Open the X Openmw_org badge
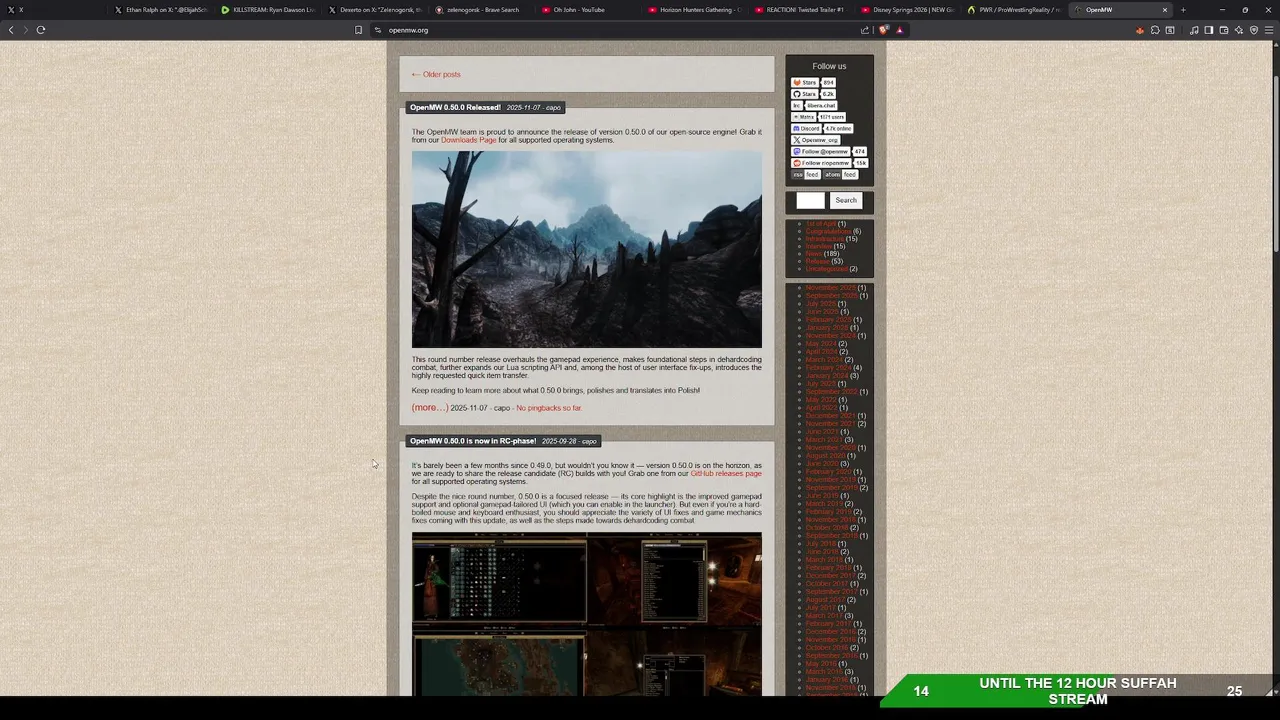This screenshot has width=1280, height=720. (816, 140)
